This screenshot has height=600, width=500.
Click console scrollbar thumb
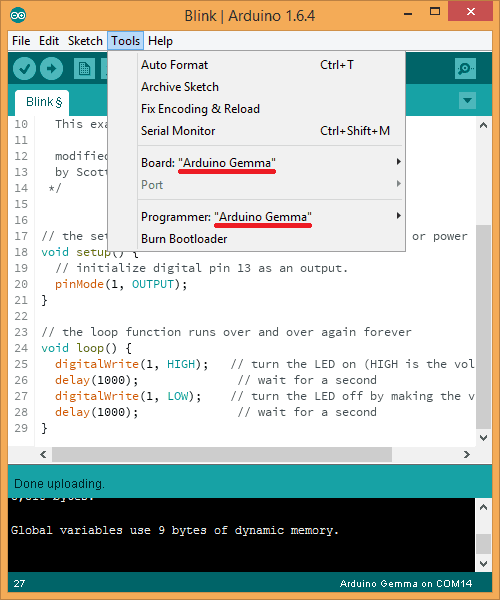pos(484,544)
